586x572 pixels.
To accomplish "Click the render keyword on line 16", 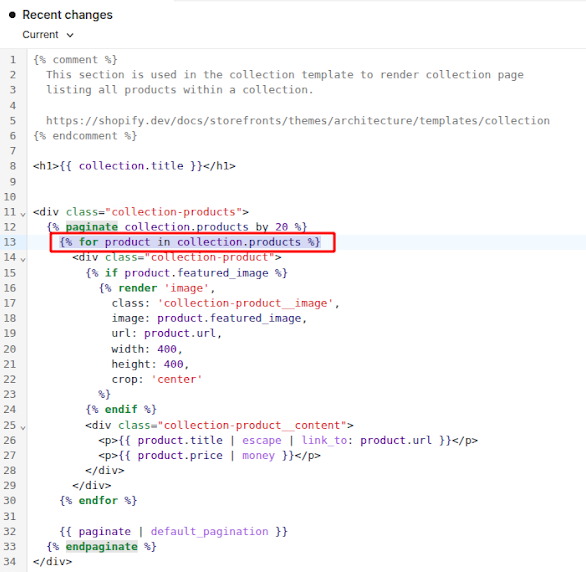I will click(x=138, y=288).
